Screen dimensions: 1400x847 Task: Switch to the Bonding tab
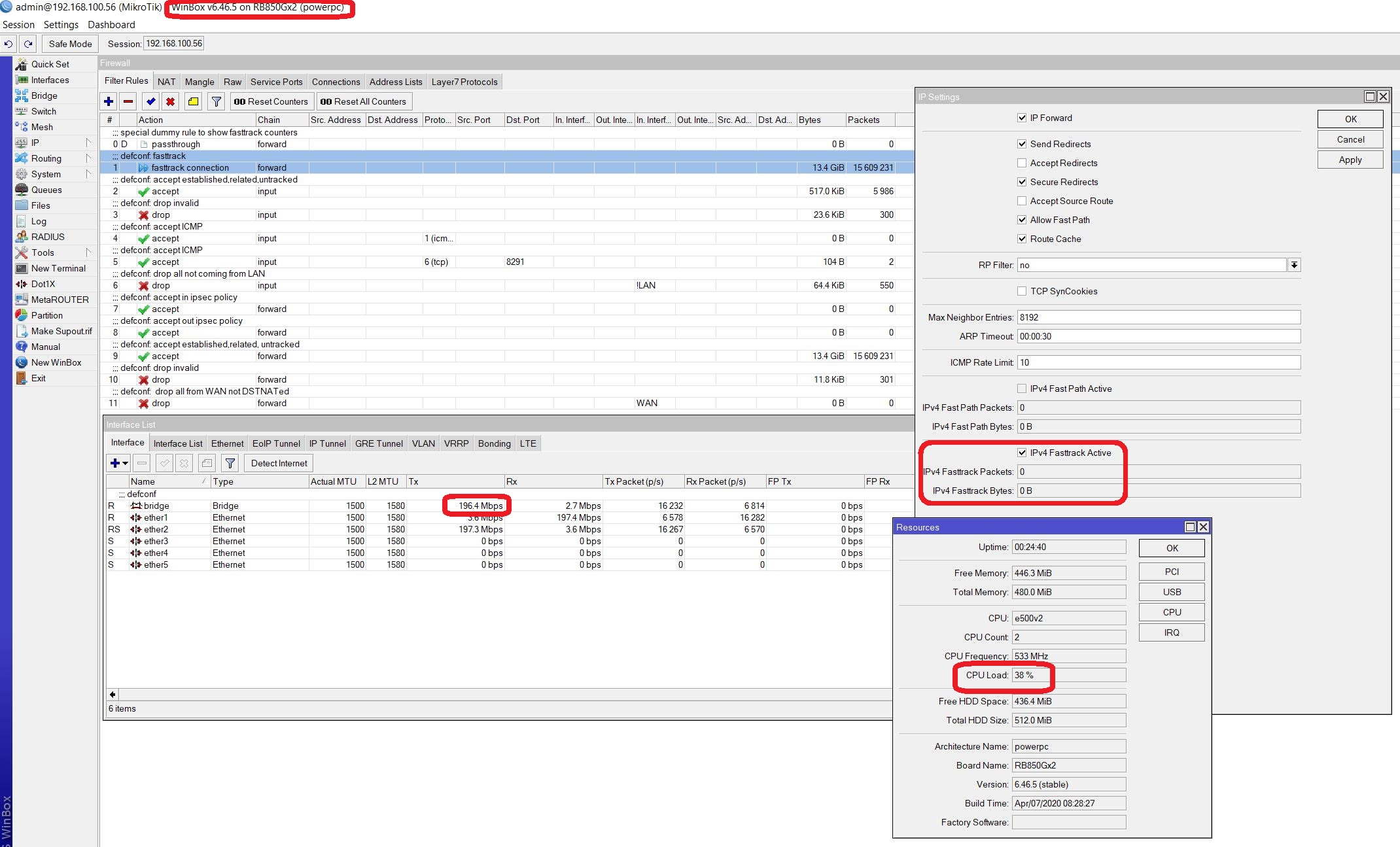(x=494, y=443)
